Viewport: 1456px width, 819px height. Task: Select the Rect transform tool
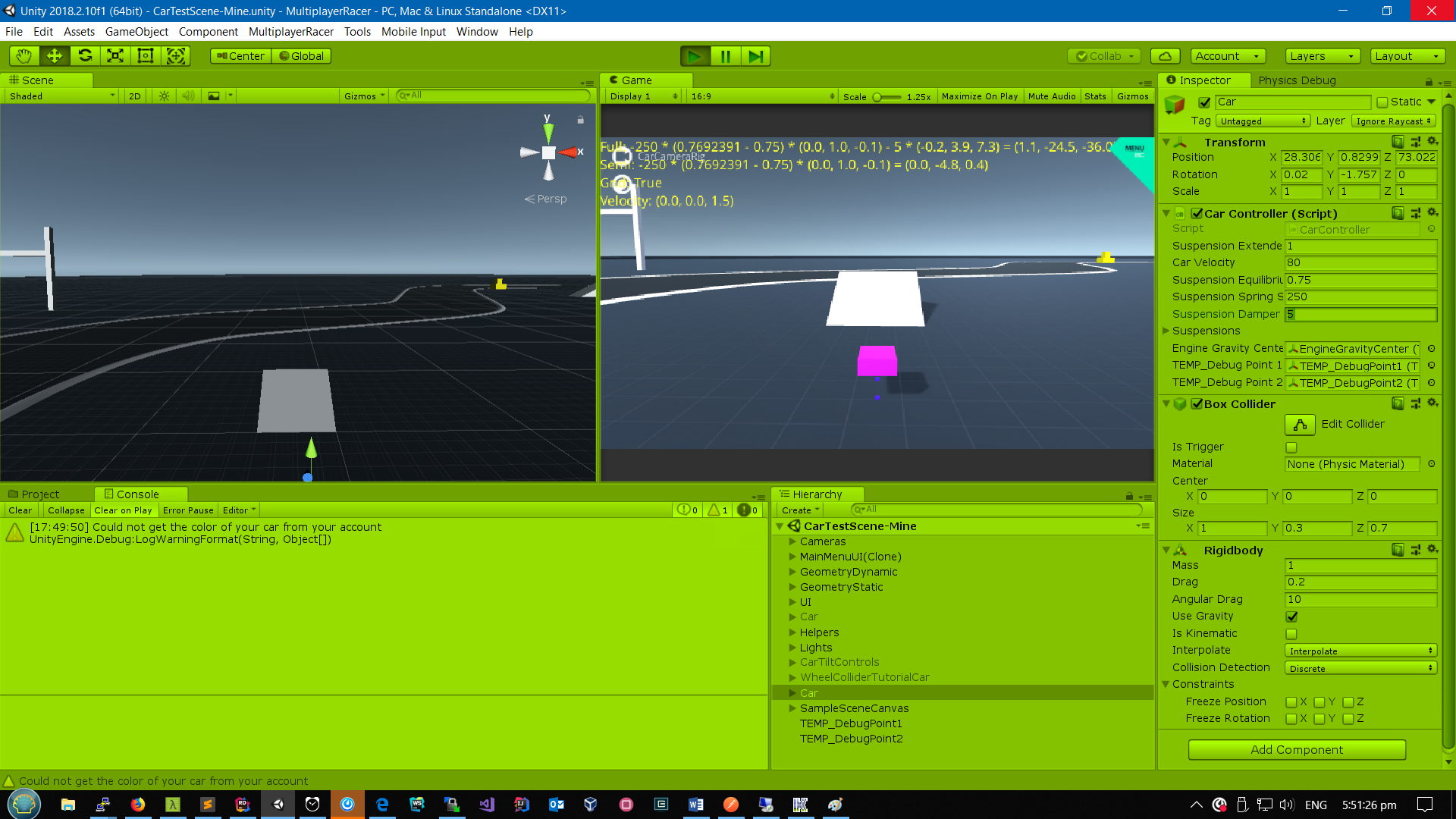point(146,56)
